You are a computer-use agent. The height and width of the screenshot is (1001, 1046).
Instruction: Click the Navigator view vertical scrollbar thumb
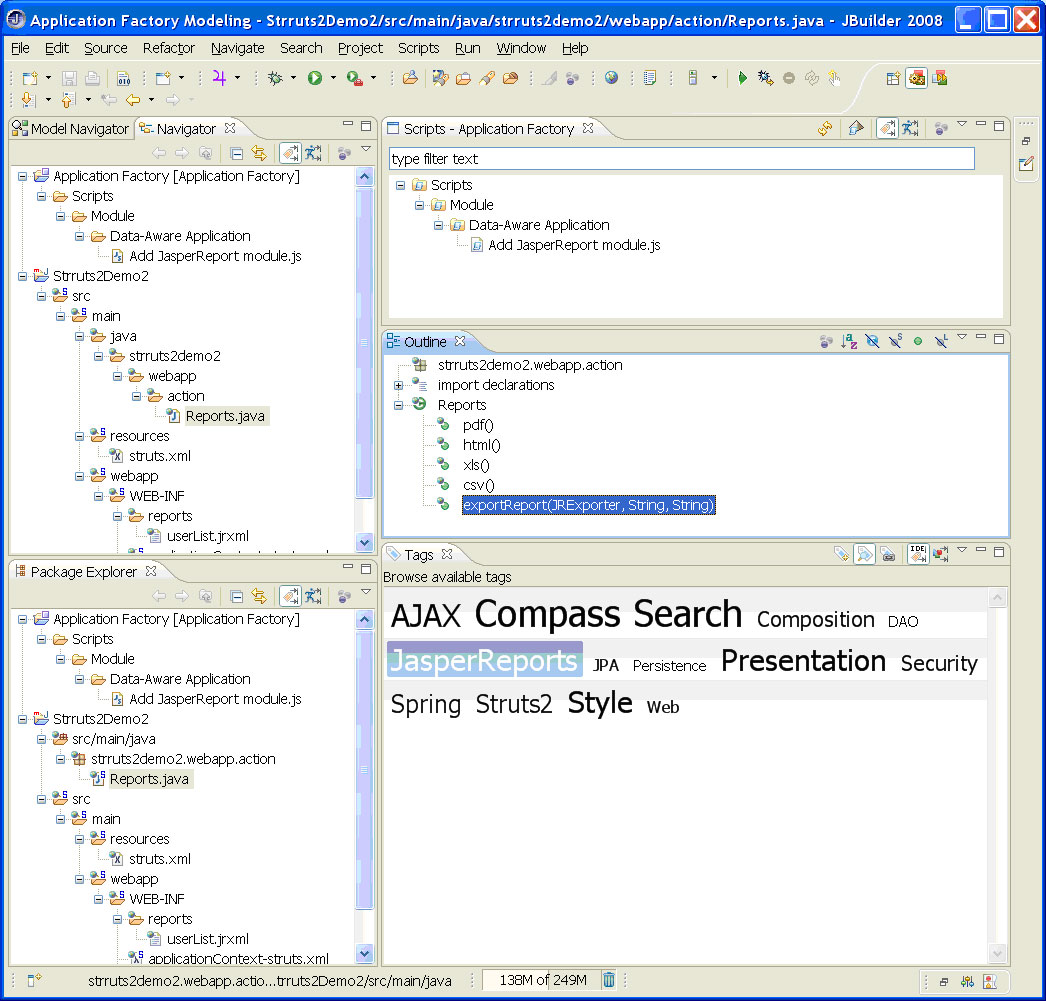tap(364, 343)
